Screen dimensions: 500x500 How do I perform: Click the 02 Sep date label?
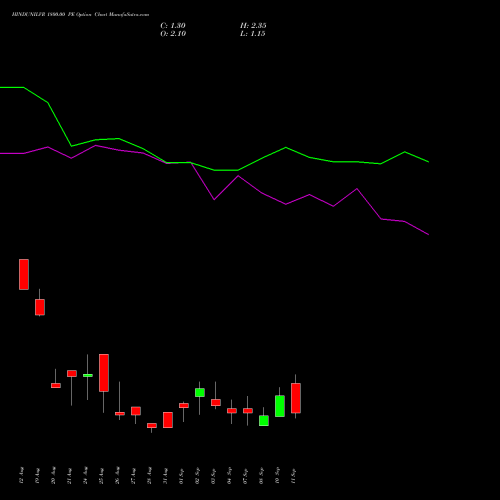(197, 476)
